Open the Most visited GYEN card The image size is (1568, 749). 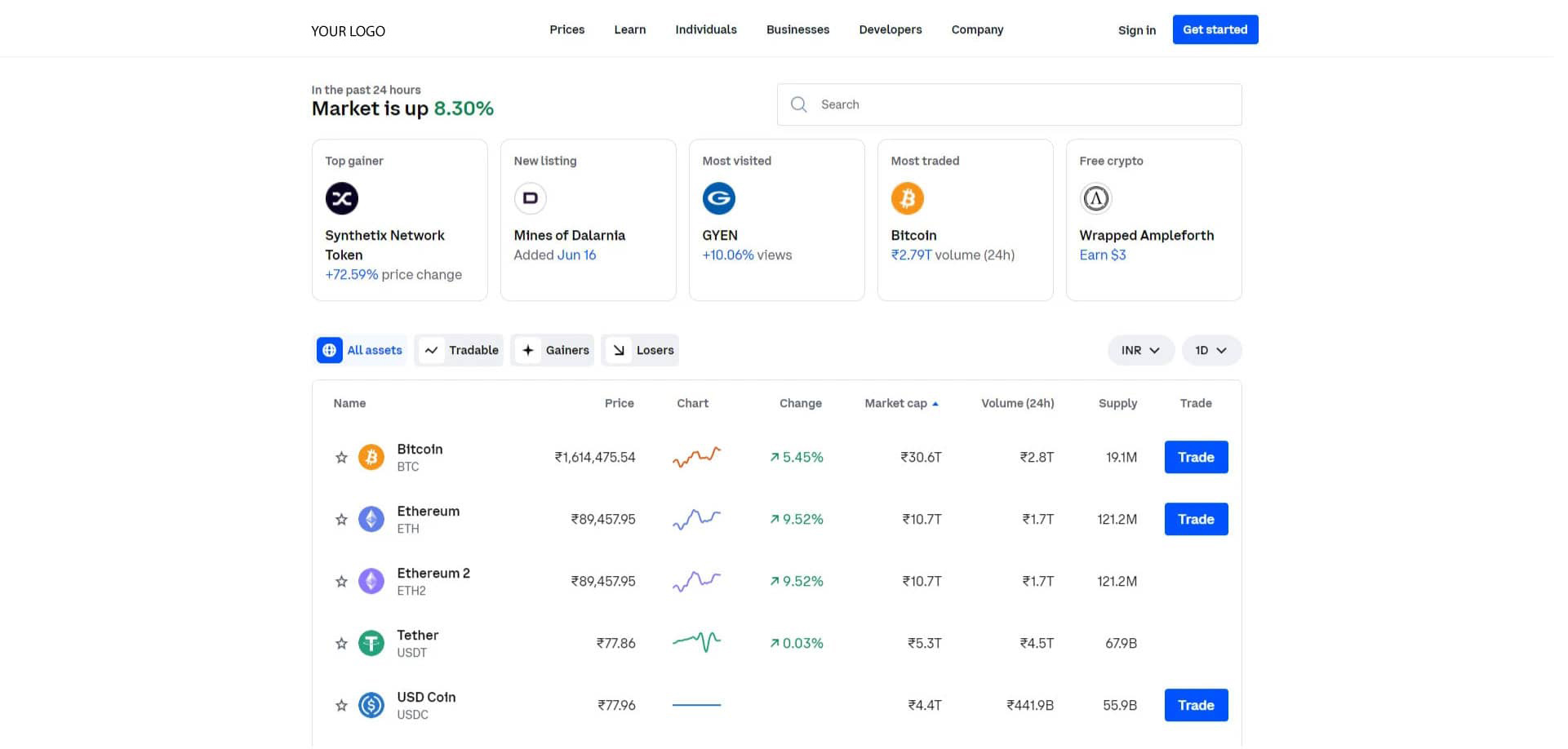point(776,219)
